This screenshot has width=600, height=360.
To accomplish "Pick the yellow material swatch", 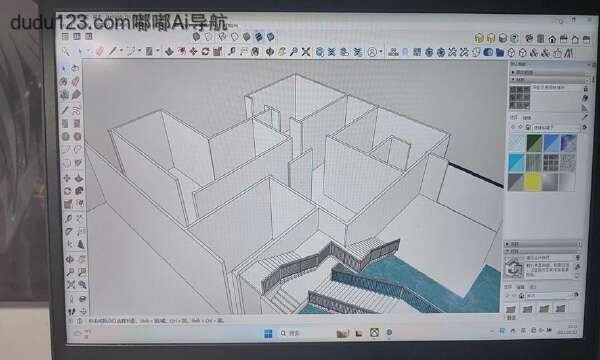I will click(533, 182).
